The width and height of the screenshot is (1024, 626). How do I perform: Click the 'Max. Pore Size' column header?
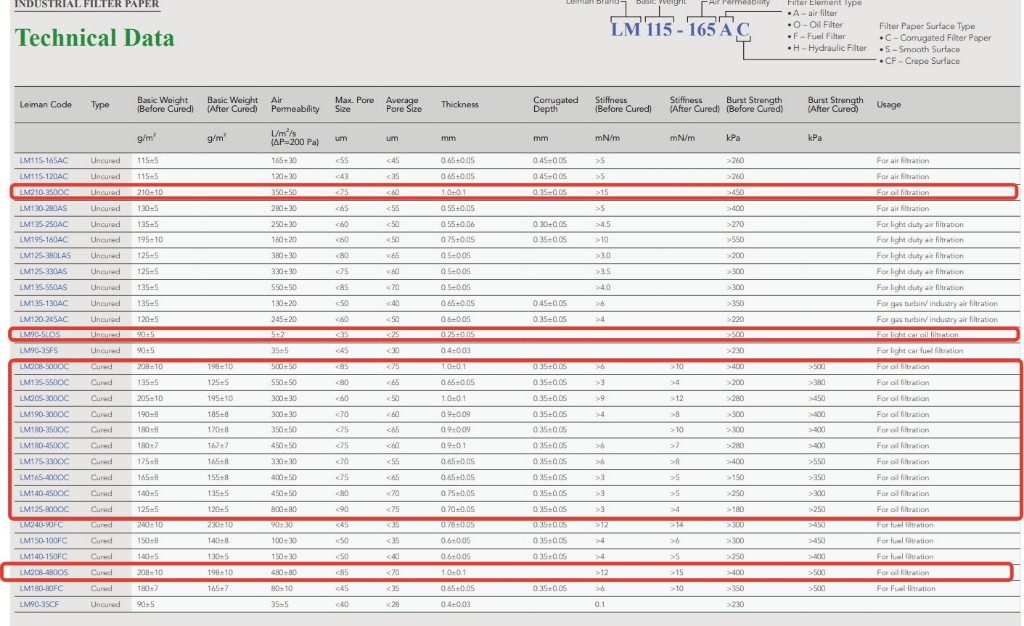tap(355, 104)
